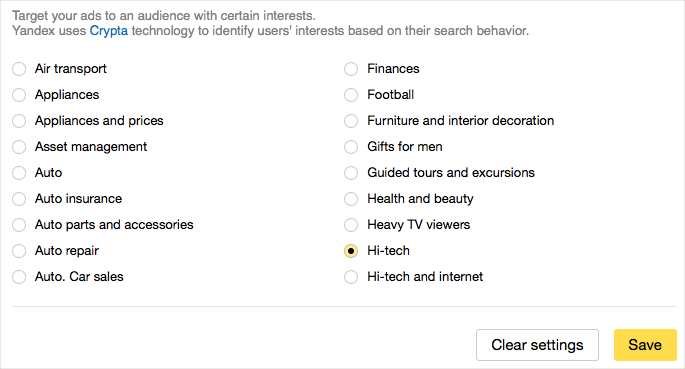Choose the Appliances interest option
The width and height of the screenshot is (685, 369).
tap(19, 95)
